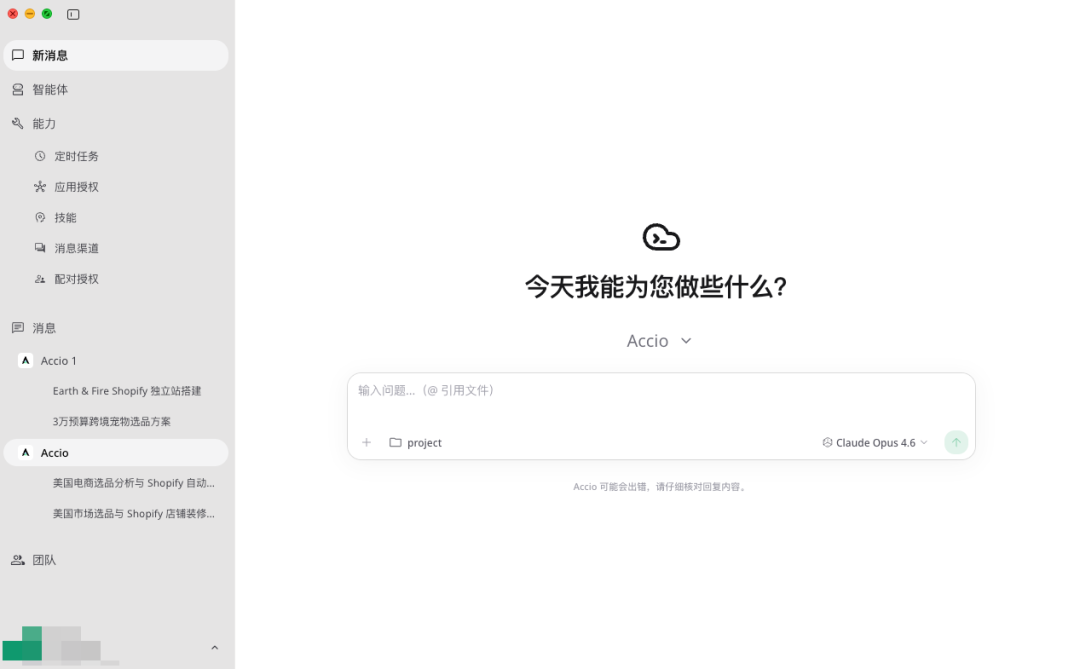Click the selected Accio row's logo icon
This screenshot has height=669, width=1080.
coord(25,453)
